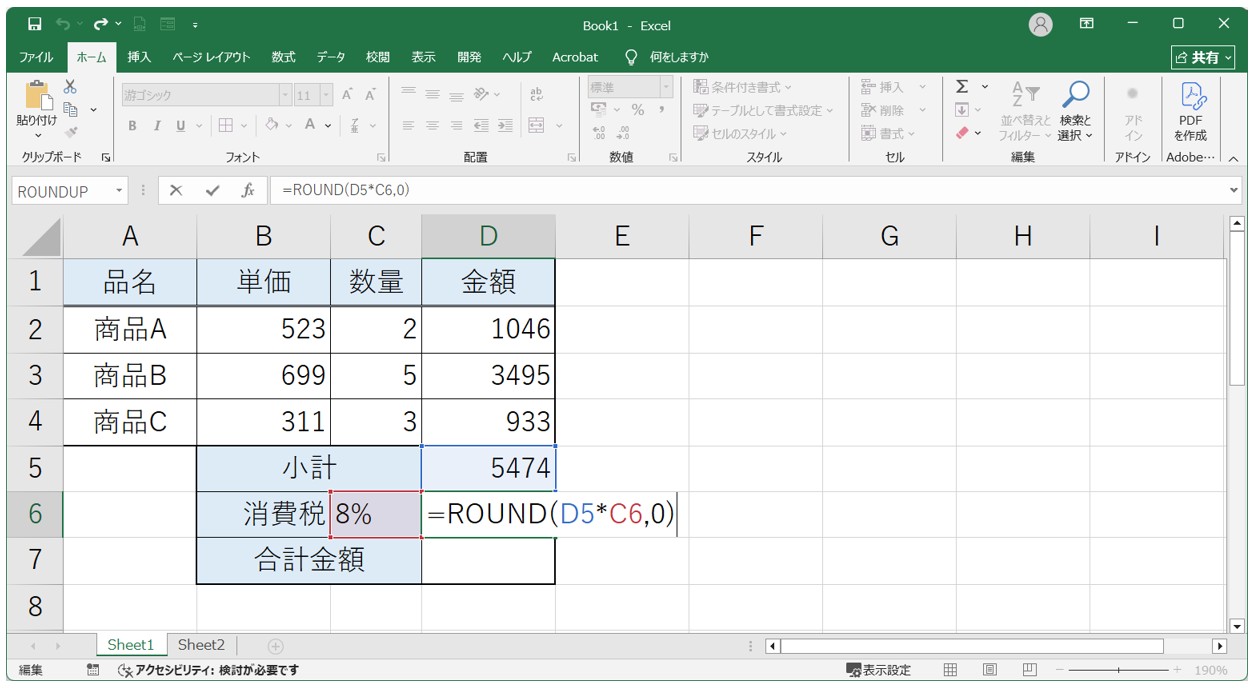
Task: Open the font color dropdown arrow
Action: click(x=329, y=126)
